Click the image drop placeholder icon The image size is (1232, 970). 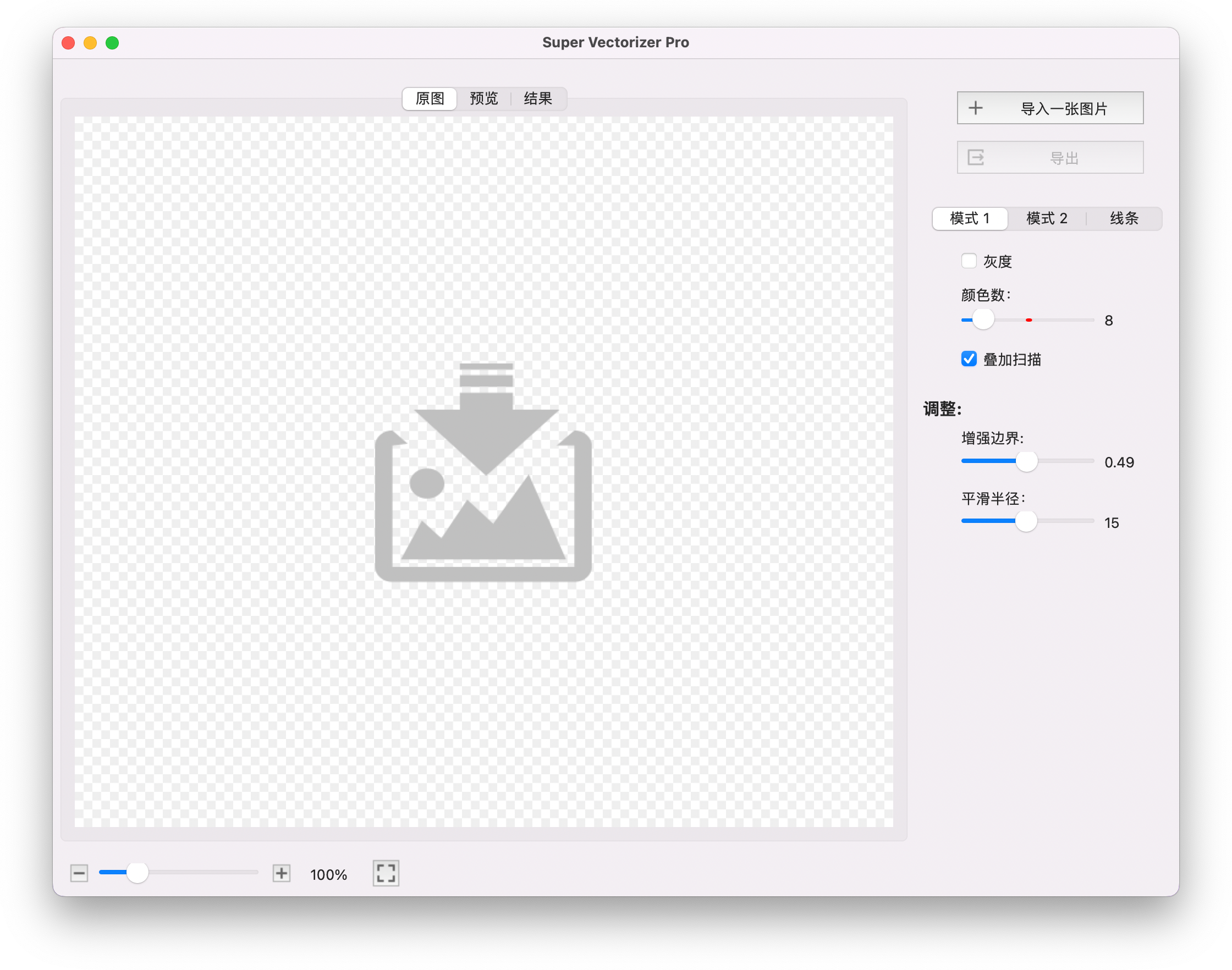coord(483,472)
